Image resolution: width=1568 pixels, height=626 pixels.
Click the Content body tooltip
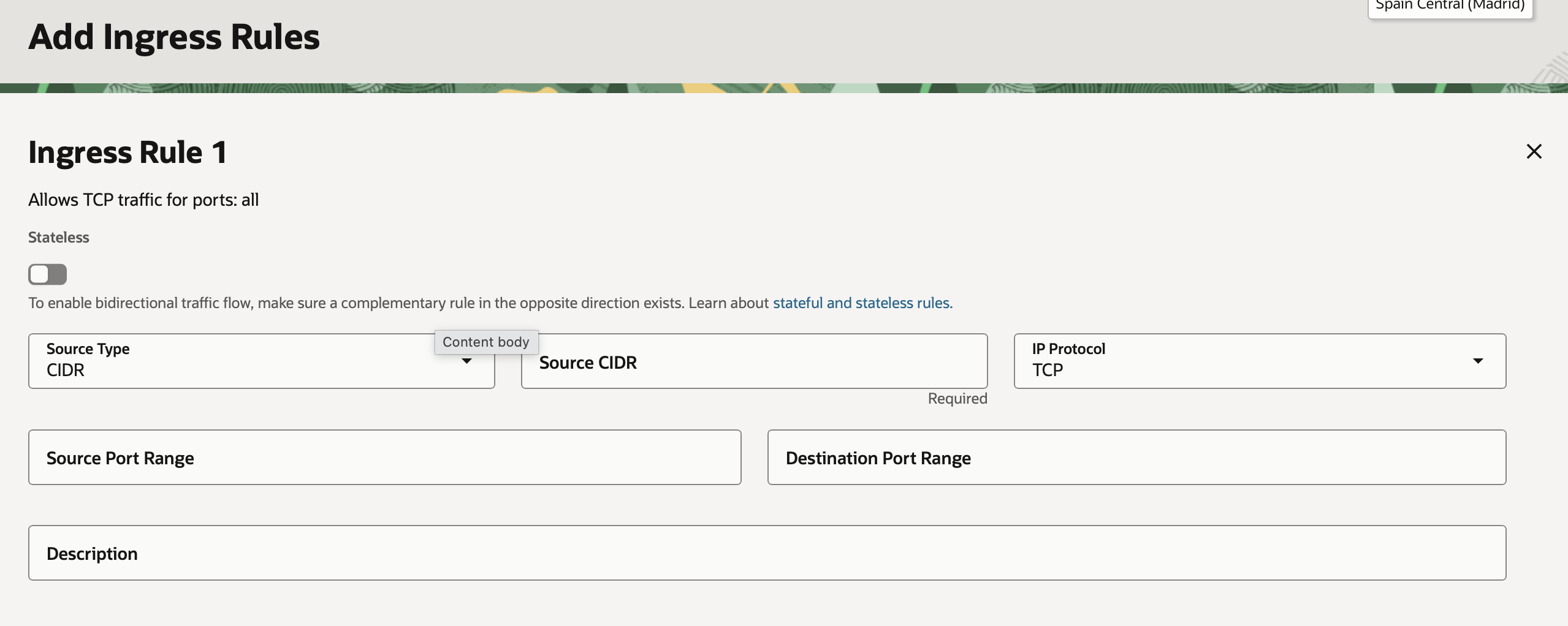(485, 342)
